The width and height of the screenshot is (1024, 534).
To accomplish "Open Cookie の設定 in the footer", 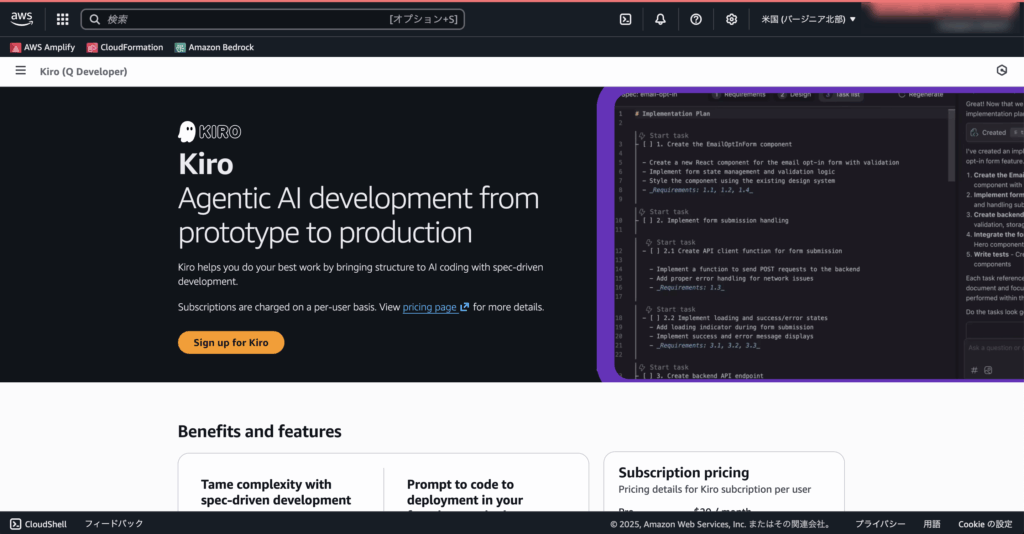I will pyautogui.click(x=985, y=524).
